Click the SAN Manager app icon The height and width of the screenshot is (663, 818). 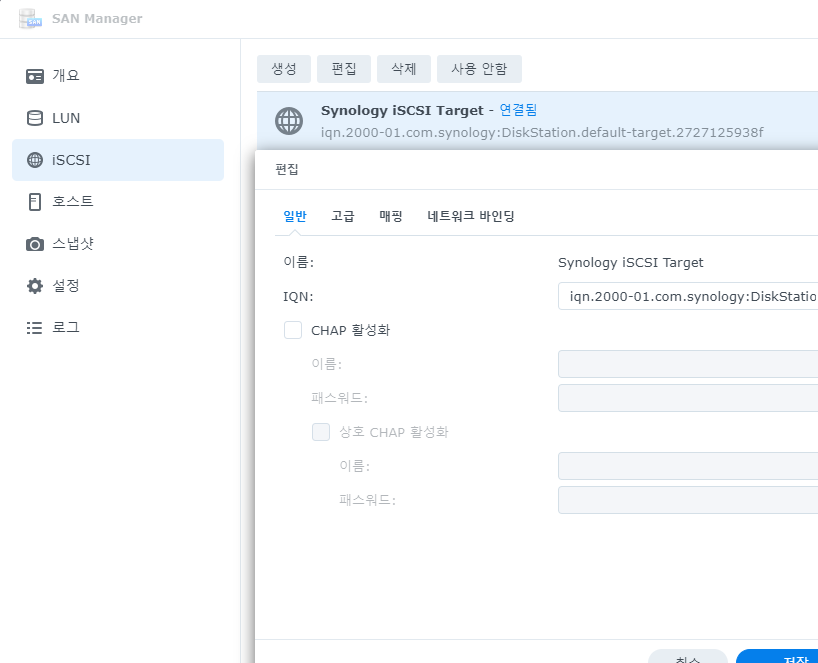point(30,19)
